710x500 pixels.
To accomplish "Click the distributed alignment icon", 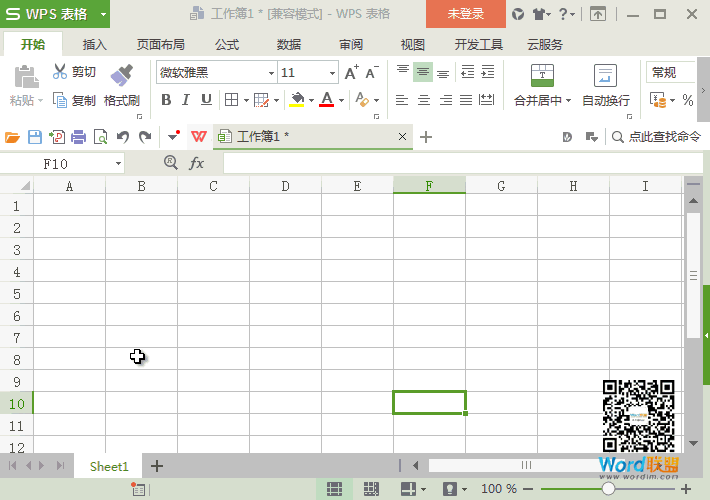I will pos(487,100).
